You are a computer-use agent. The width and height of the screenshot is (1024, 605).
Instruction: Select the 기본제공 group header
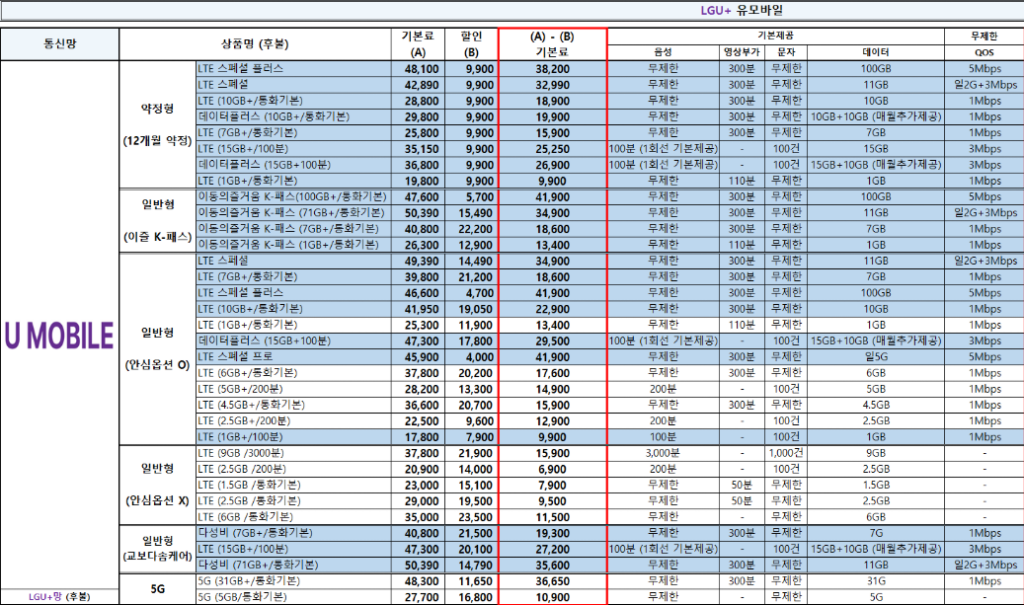776,36
